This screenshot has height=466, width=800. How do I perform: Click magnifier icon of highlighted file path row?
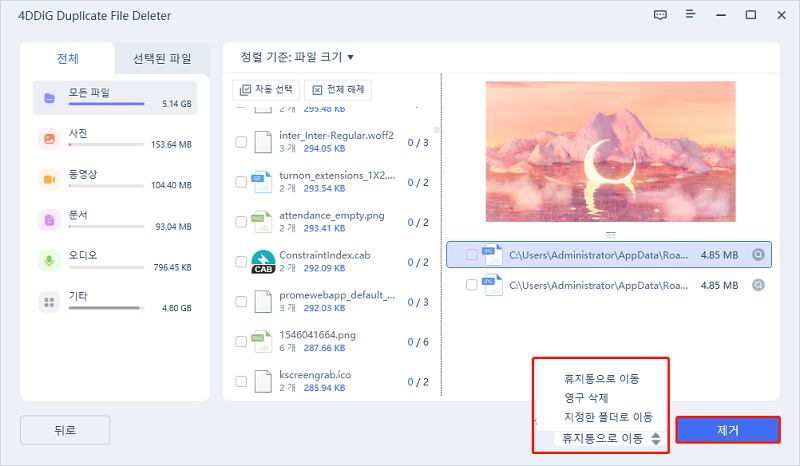click(758, 255)
